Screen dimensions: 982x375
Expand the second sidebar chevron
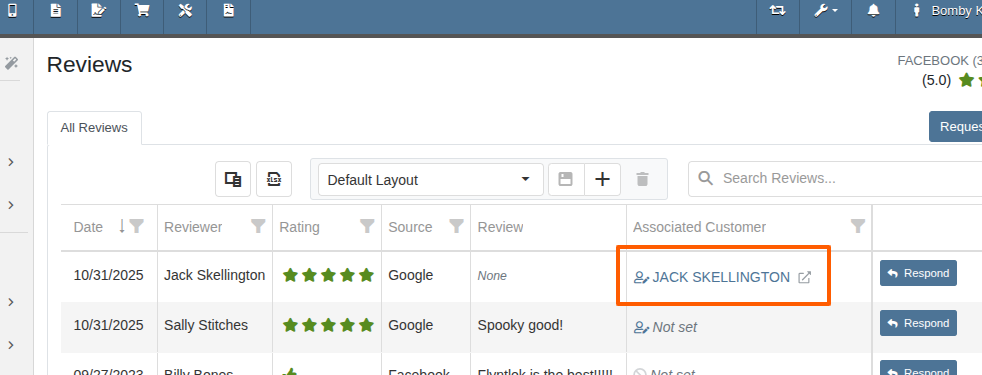click(11, 205)
